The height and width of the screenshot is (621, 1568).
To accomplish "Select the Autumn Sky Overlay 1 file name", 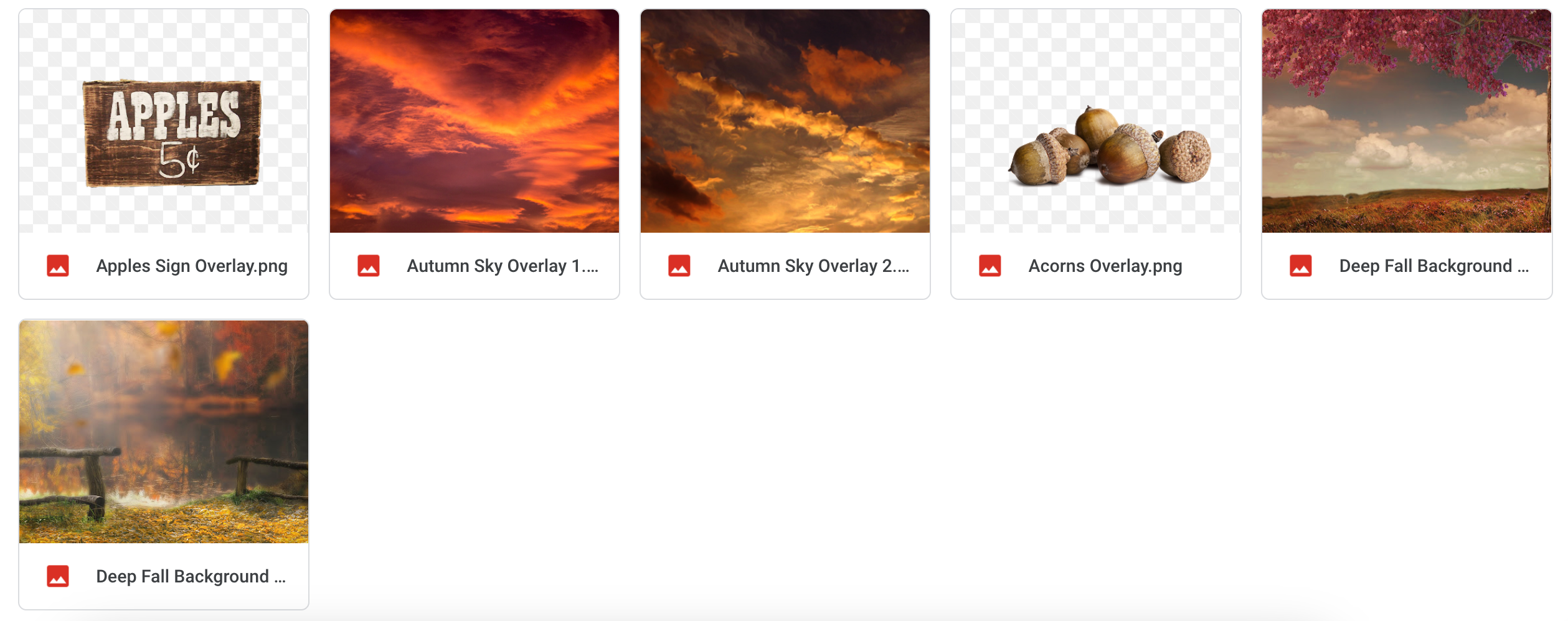I will coord(503,266).
